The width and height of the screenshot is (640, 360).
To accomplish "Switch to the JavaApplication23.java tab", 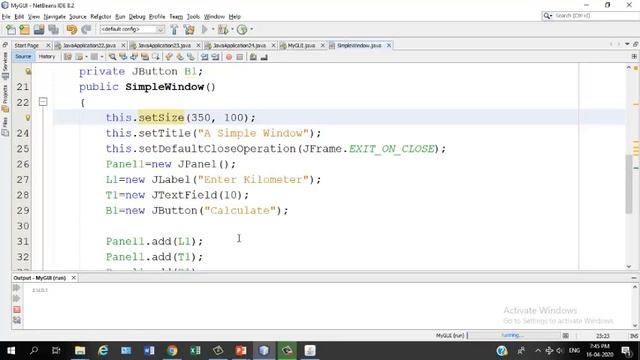I will click(164, 45).
